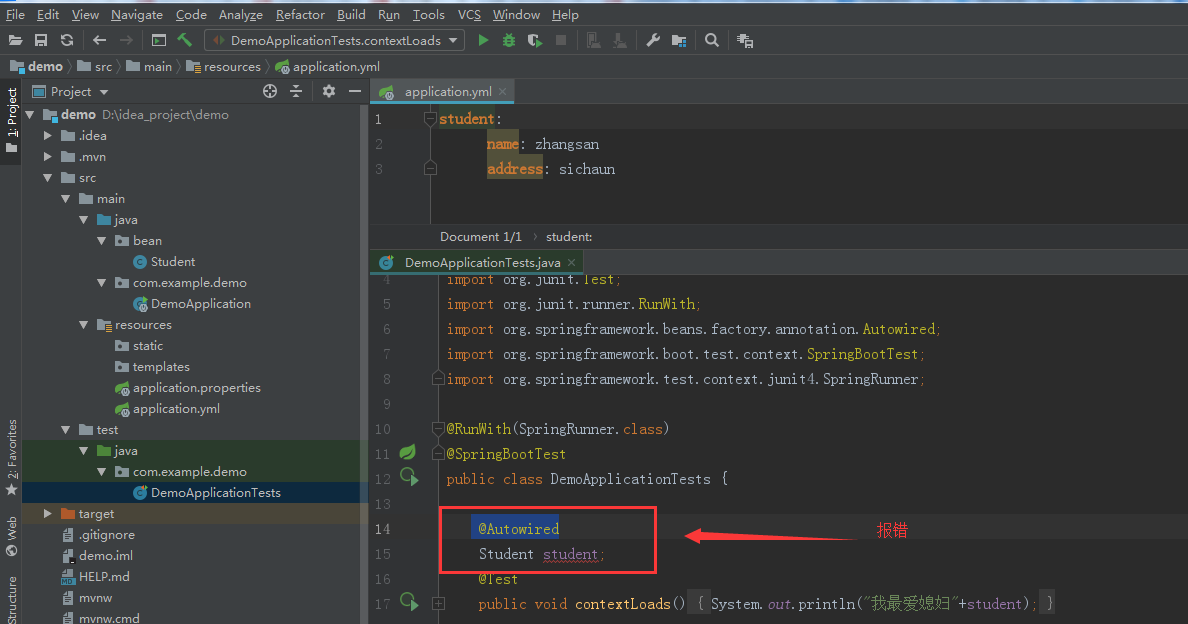The width and height of the screenshot is (1188, 624).
Task: Click the Build project hammer icon
Action: coord(184,40)
